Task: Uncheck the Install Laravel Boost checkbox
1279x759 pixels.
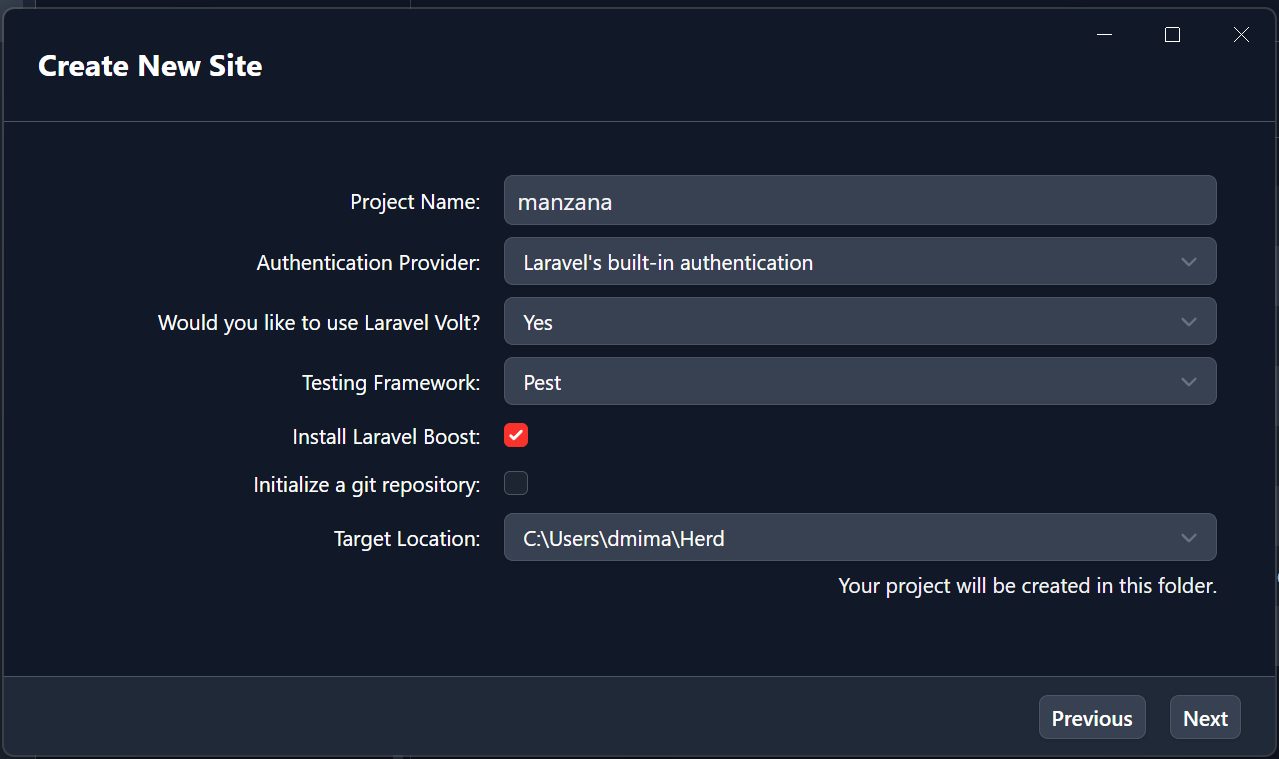Action: point(516,435)
